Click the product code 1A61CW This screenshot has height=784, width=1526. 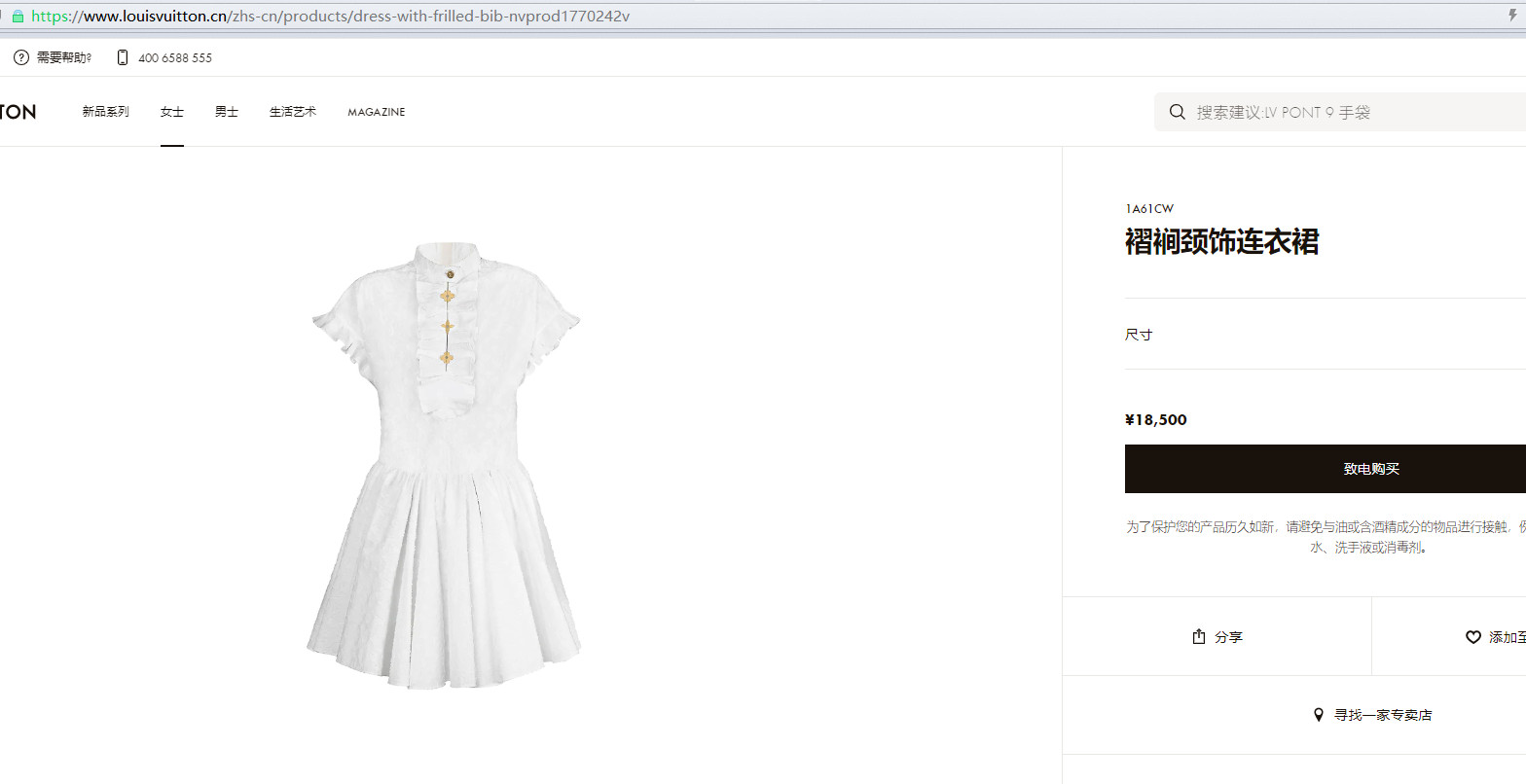(1149, 209)
